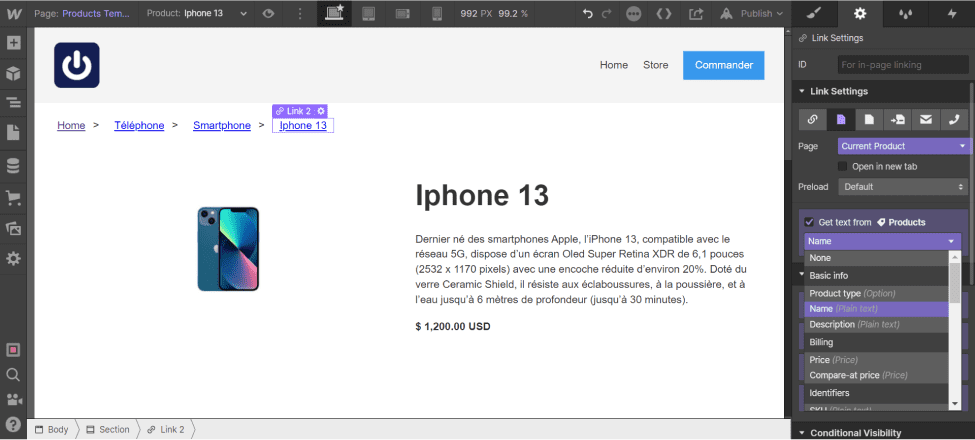Click the field list scrollbar down arrow
Screen dimensions: 975x440
point(955,404)
